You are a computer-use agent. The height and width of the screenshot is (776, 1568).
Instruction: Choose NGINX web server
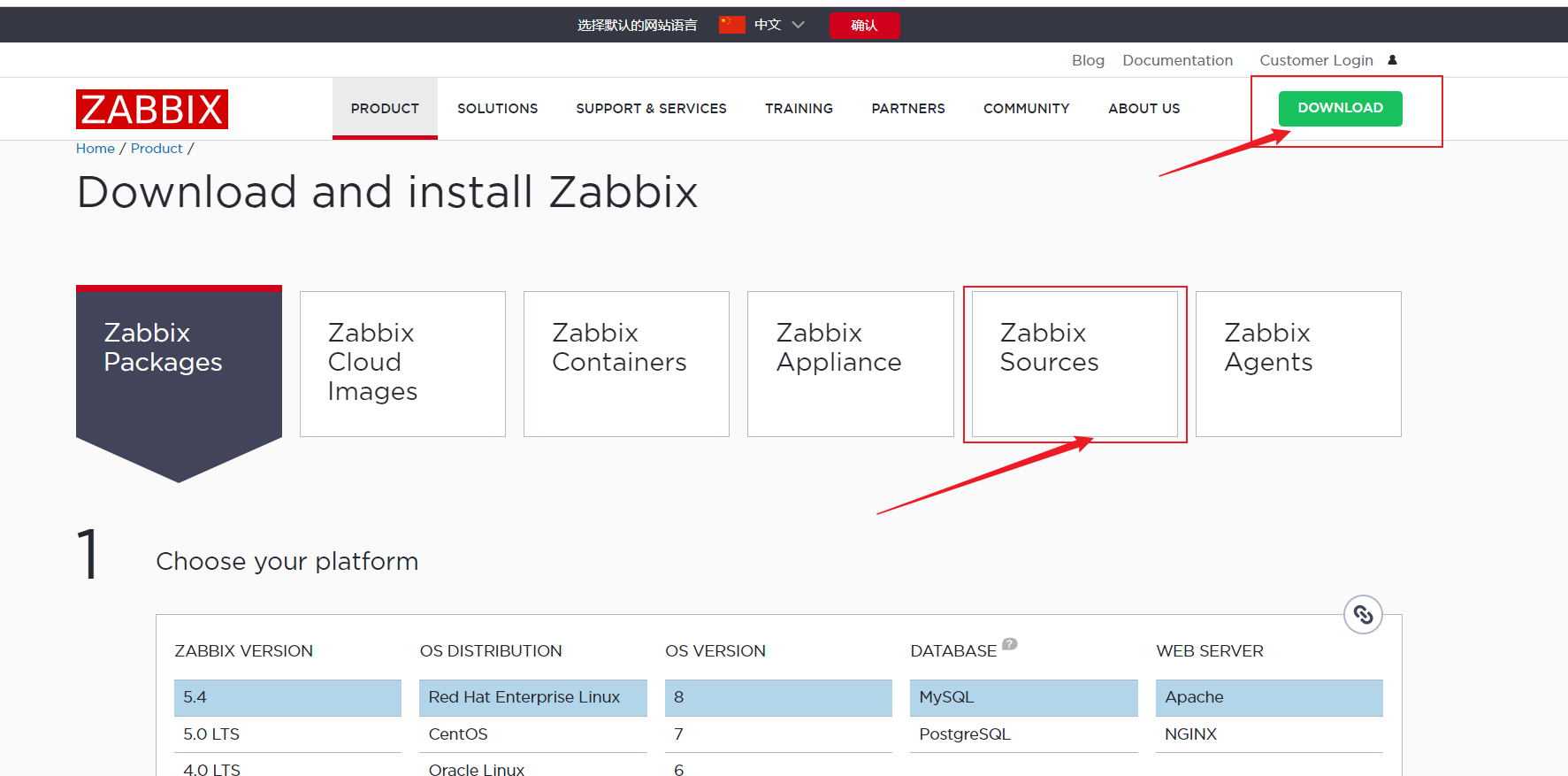1269,734
